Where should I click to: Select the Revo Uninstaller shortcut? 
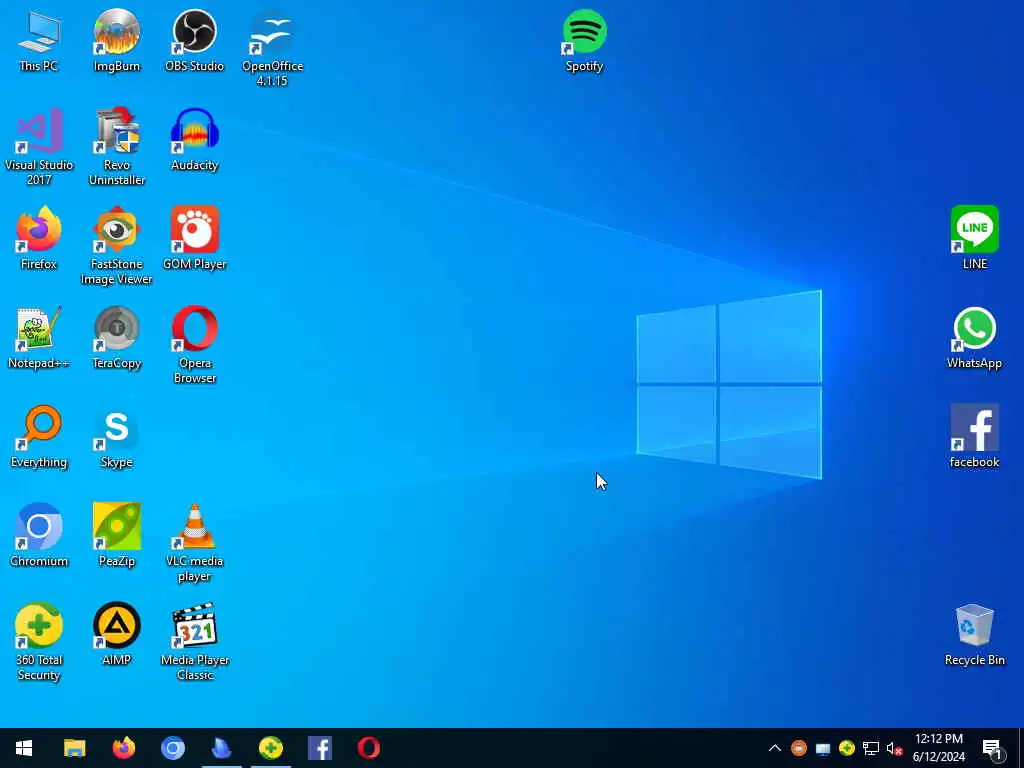[116, 147]
